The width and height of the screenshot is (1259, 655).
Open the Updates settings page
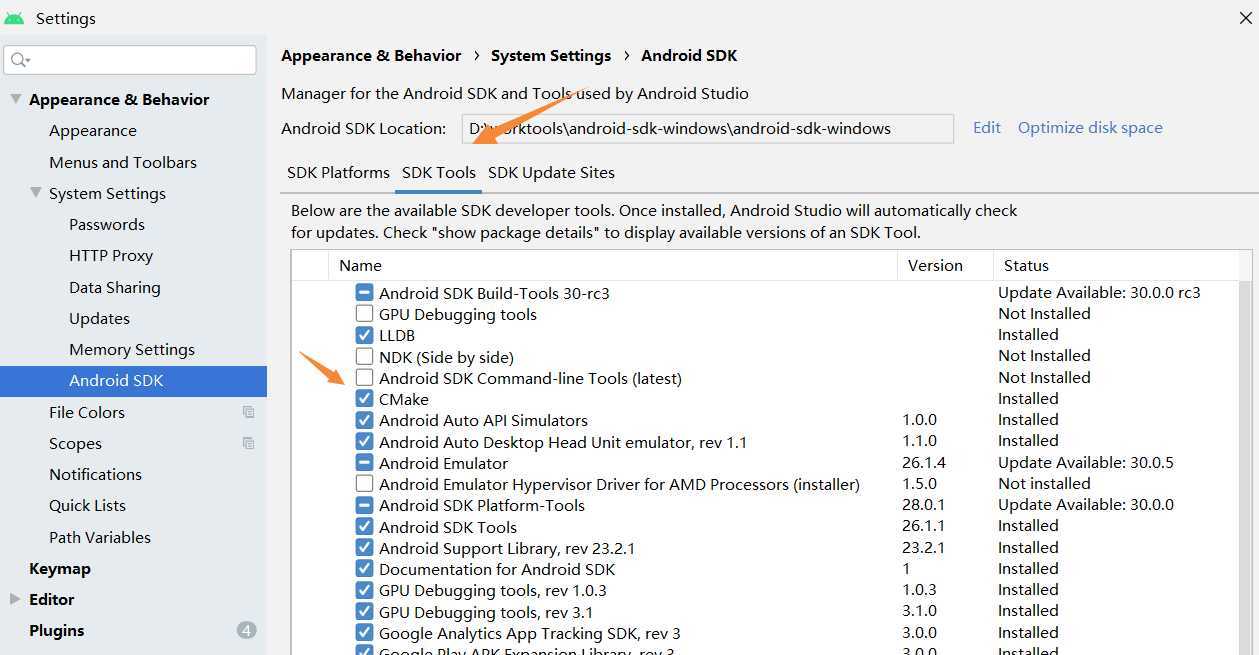99,318
